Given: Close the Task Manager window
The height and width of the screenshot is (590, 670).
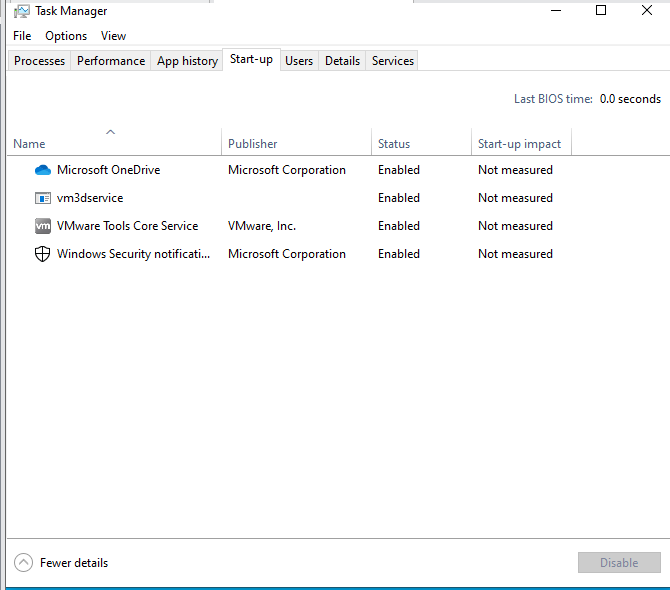Looking at the screenshot, I should coord(647,10).
